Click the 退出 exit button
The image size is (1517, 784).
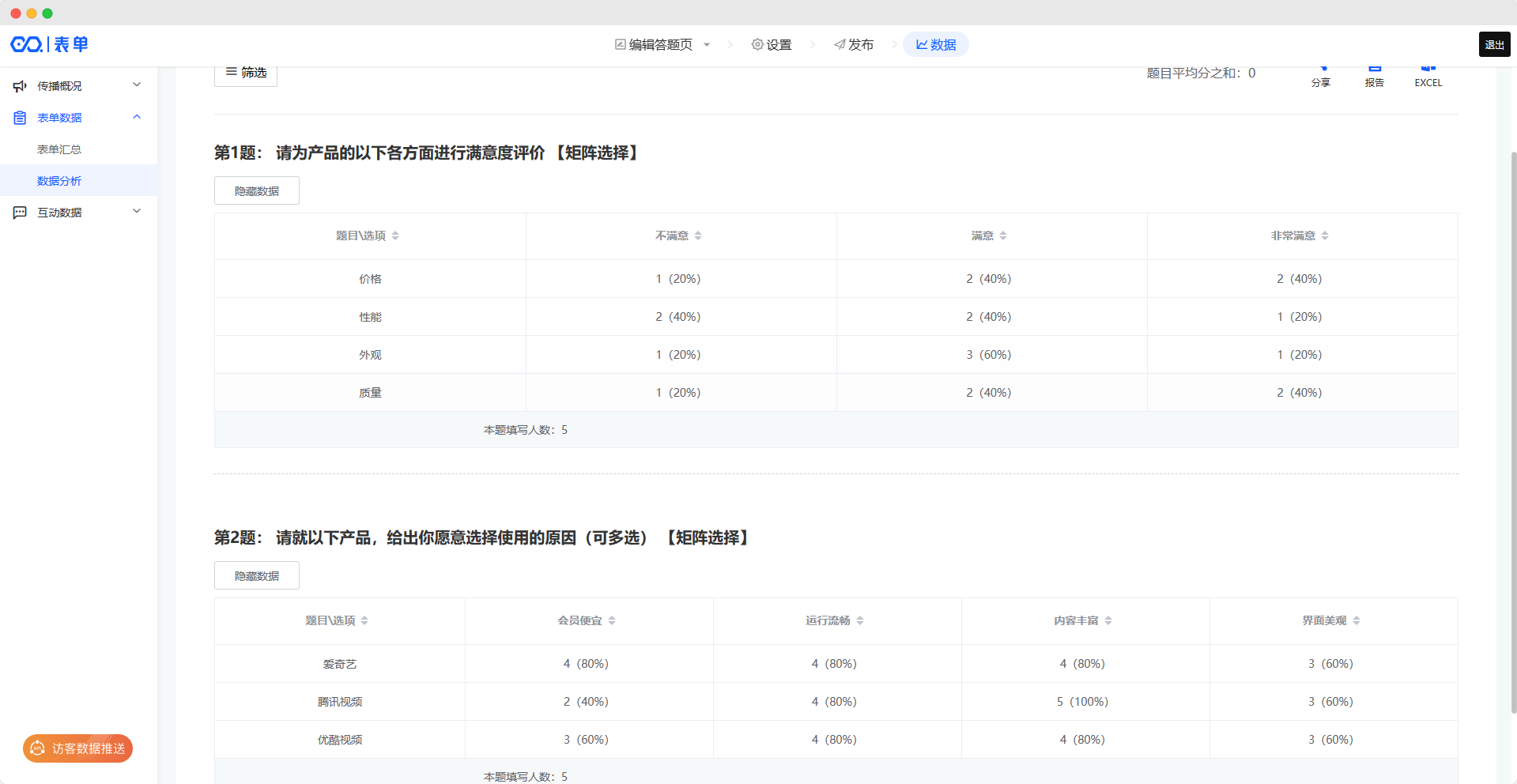tap(1494, 45)
